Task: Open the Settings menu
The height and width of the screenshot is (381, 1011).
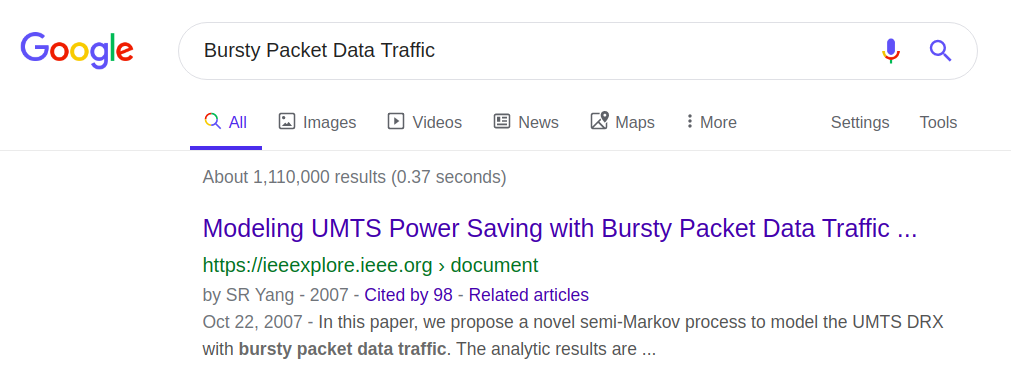Action: click(859, 122)
